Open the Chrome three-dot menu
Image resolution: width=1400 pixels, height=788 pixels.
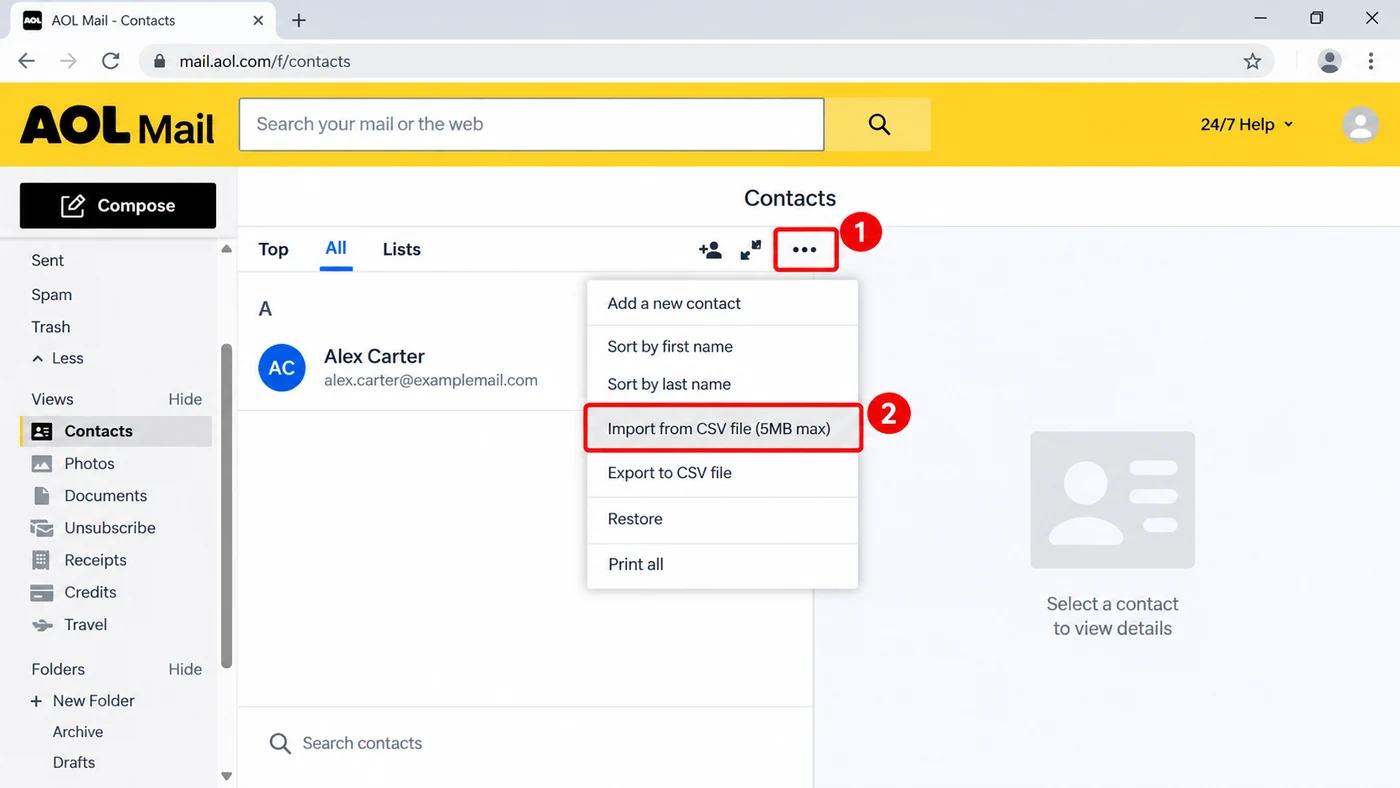point(1371,61)
